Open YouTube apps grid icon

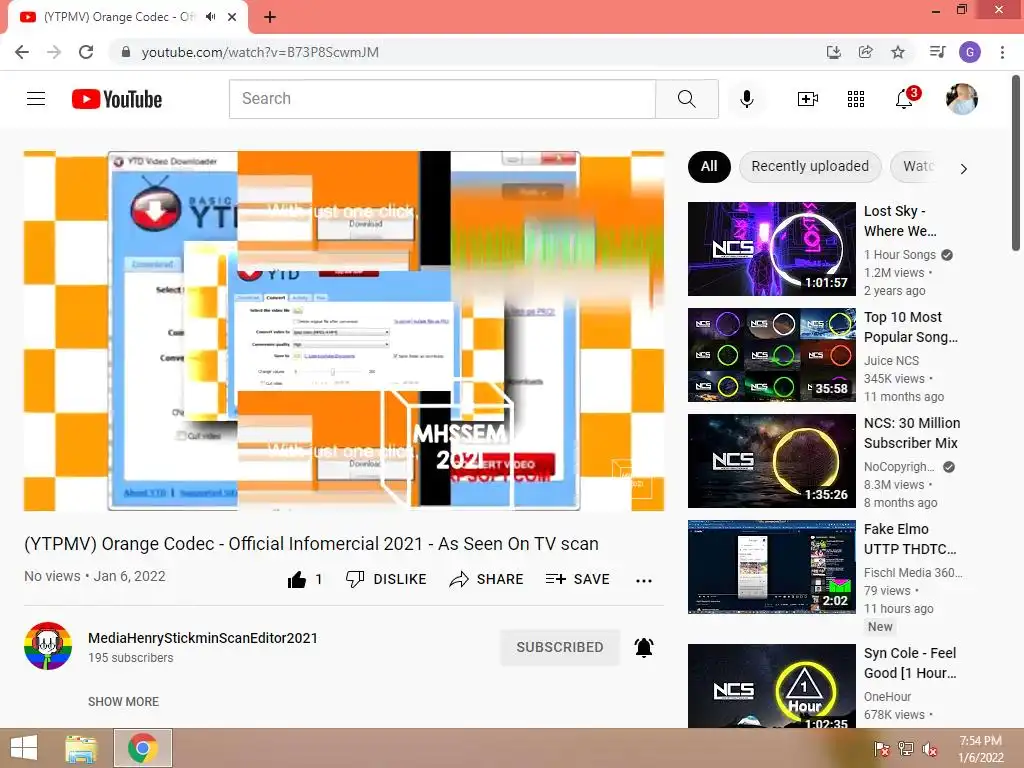coord(856,99)
